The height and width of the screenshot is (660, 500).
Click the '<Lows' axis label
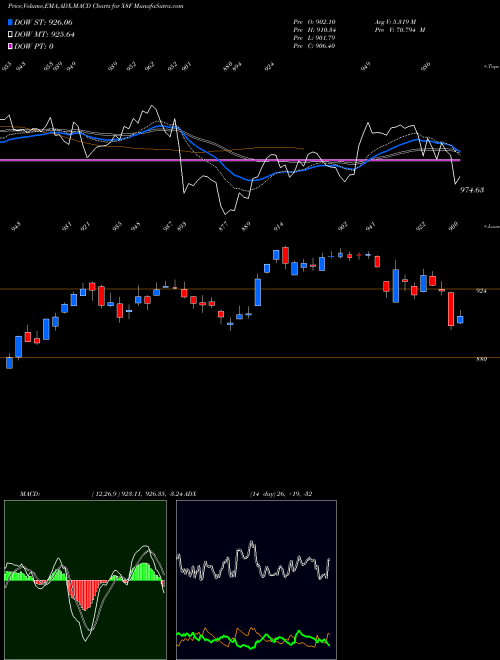[x=491, y=226]
